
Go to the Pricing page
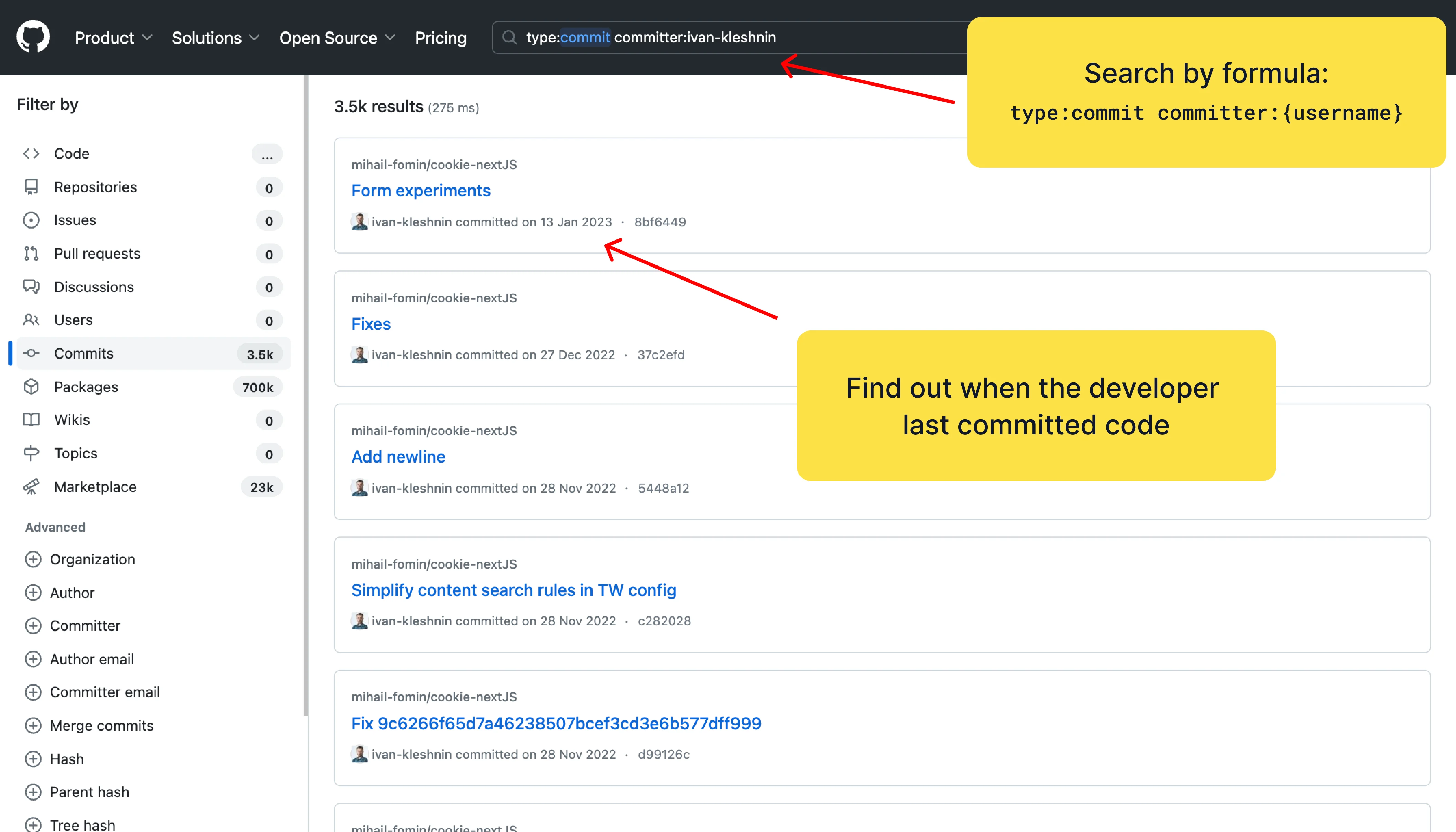click(x=441, y=38)
